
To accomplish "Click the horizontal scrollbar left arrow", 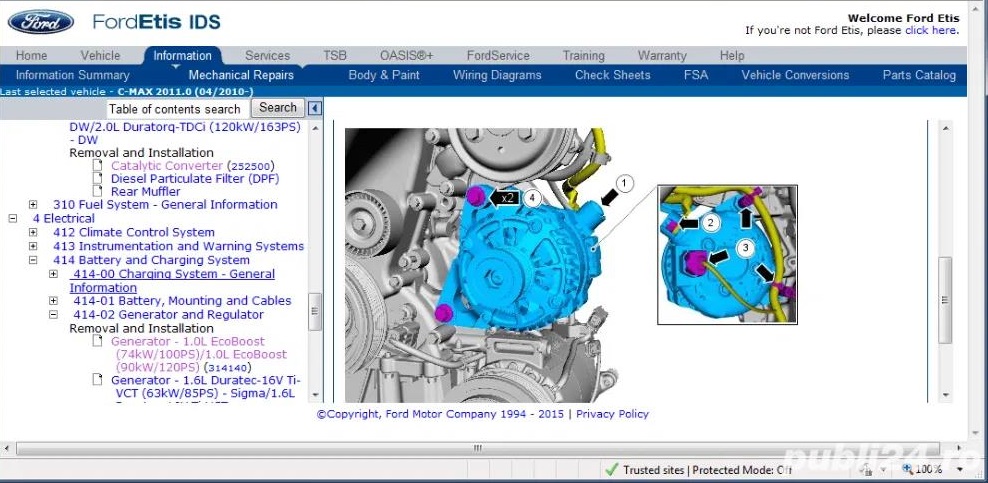I will [x=7, y=448].
